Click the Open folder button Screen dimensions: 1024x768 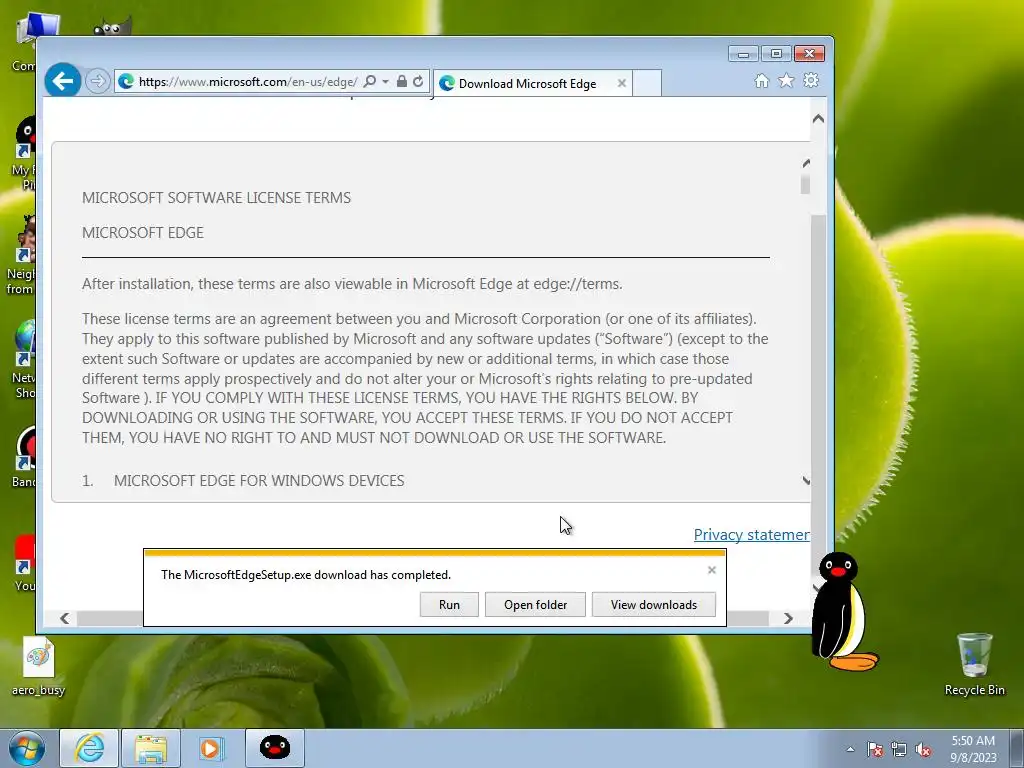click(x=536, y=605)
